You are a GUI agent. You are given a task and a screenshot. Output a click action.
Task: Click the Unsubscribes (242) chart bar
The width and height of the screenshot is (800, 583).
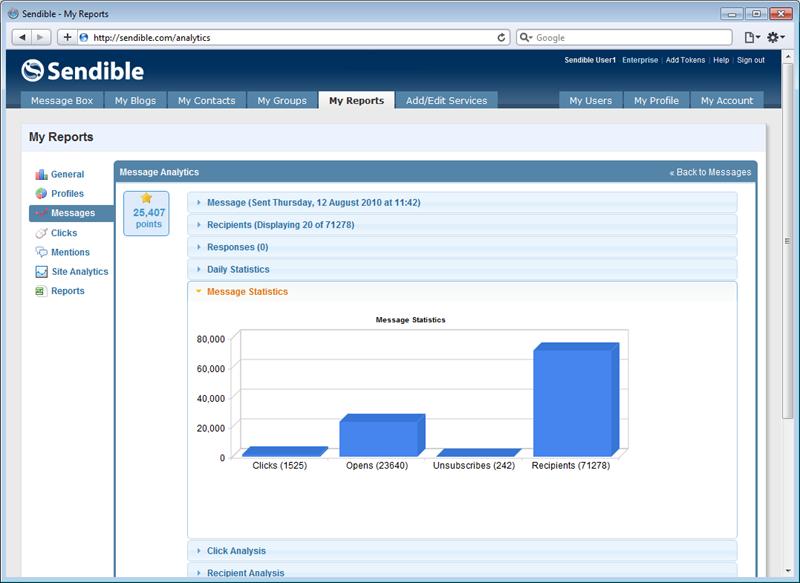click(x=479, y=453)
